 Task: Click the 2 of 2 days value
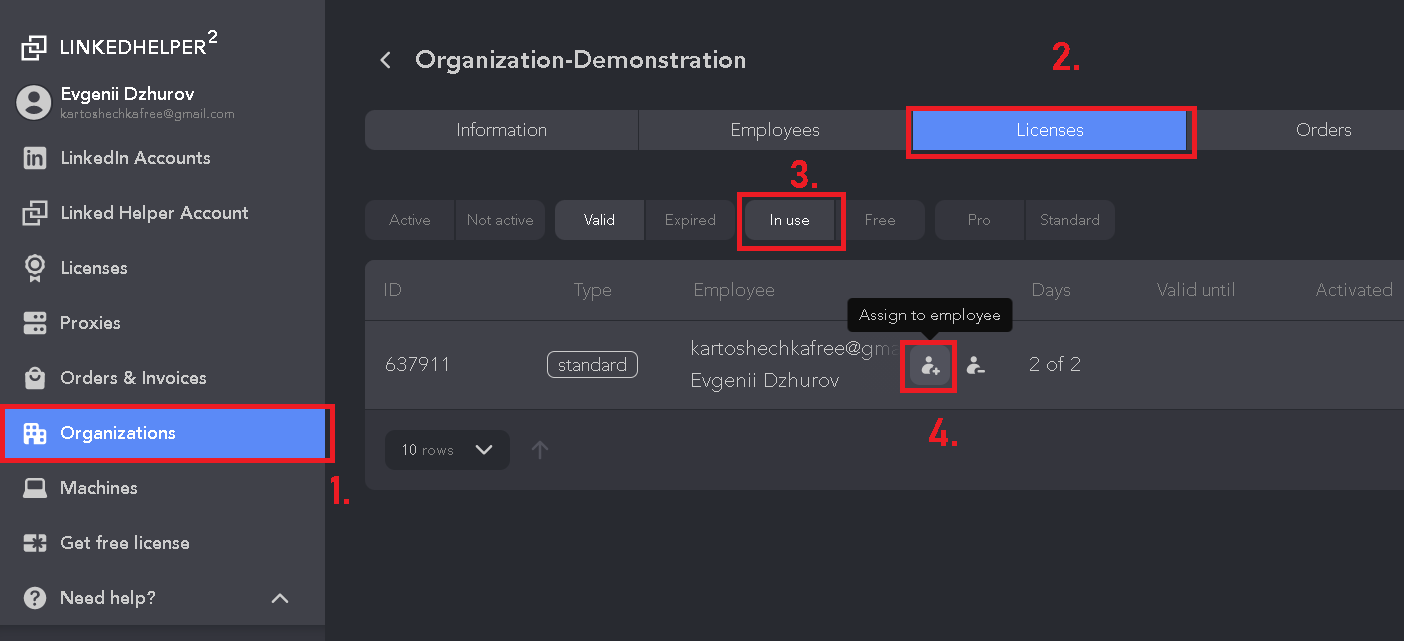pos(1055,365)
